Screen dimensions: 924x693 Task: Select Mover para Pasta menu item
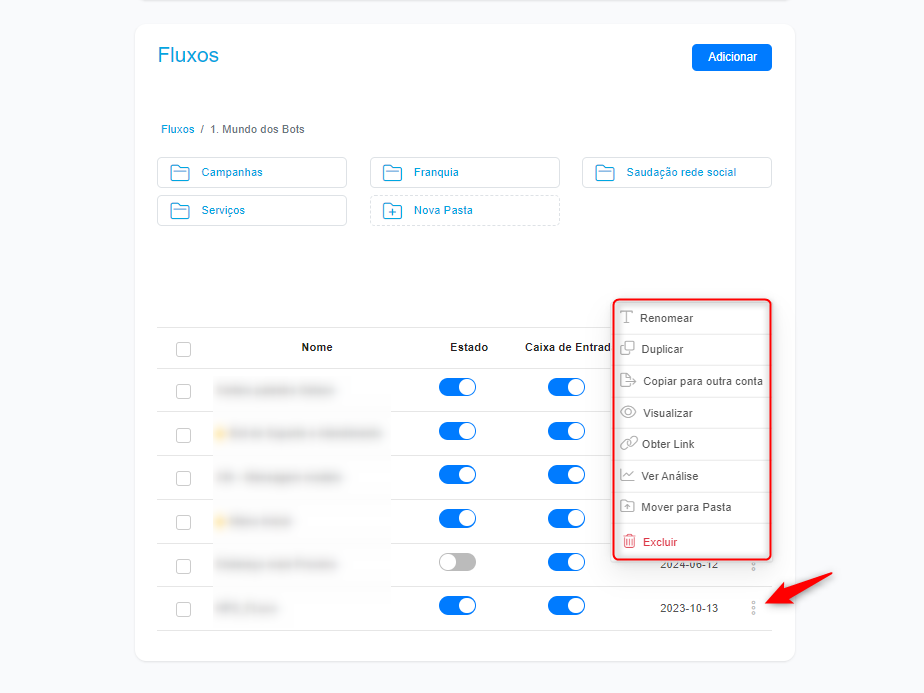coord(692,507)
